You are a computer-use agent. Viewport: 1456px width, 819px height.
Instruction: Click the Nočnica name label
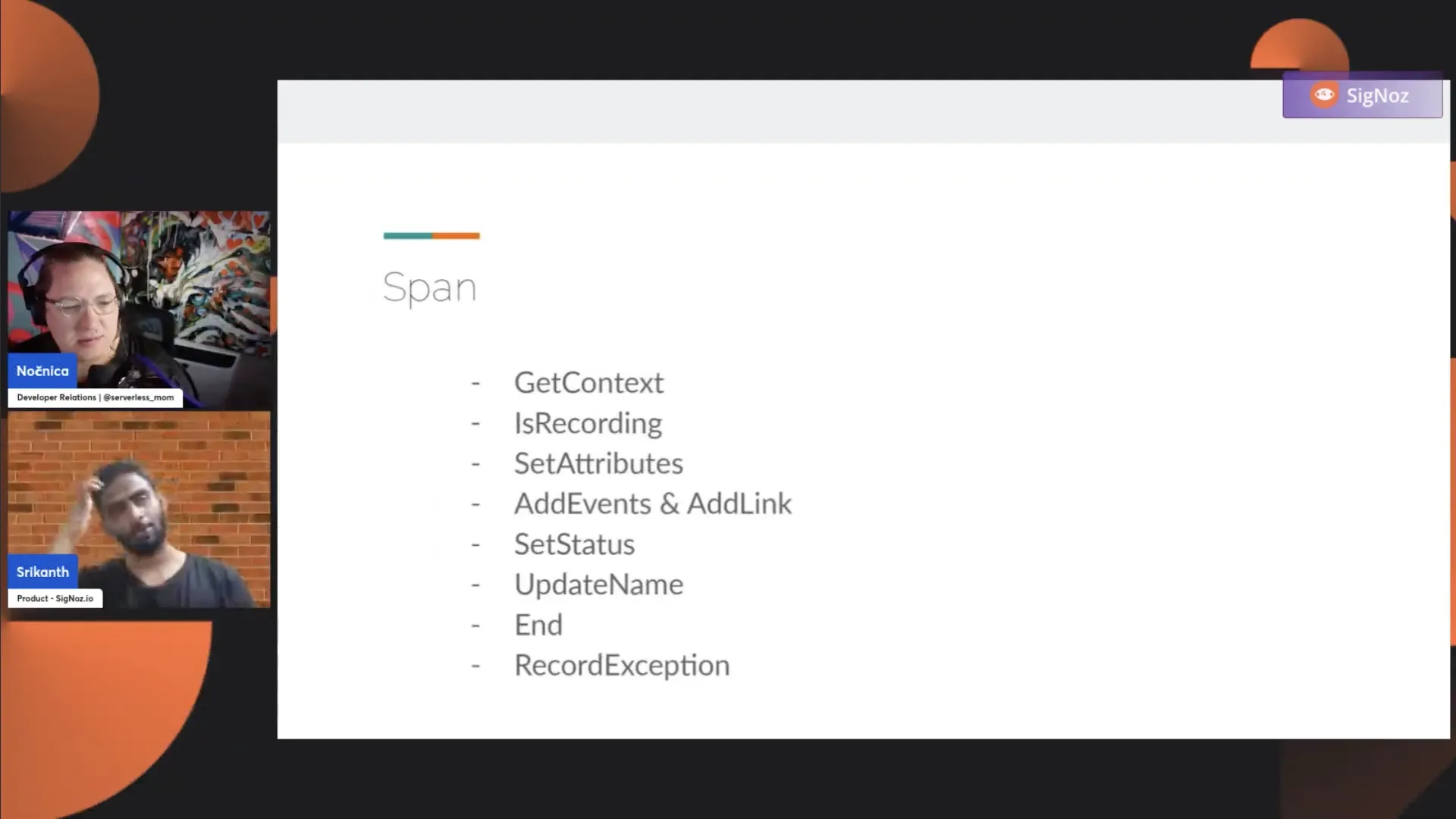pos(42,371)
